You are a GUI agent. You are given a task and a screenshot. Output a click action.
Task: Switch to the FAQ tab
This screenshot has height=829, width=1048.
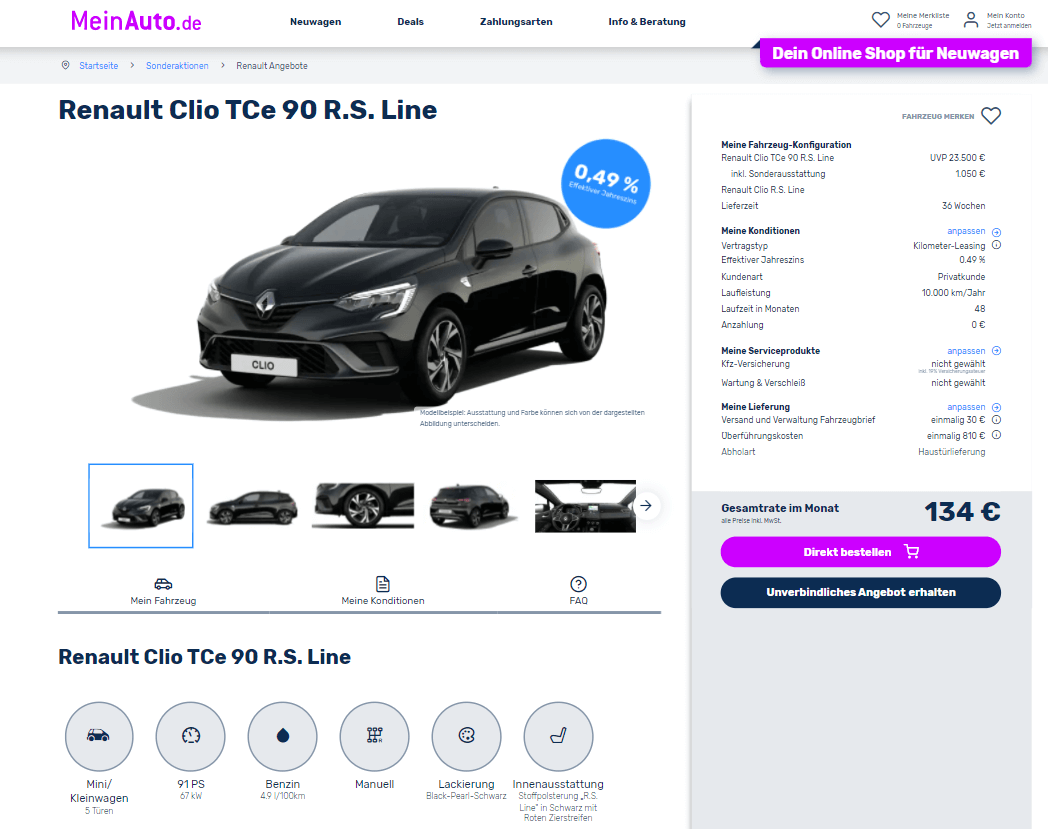579,592
